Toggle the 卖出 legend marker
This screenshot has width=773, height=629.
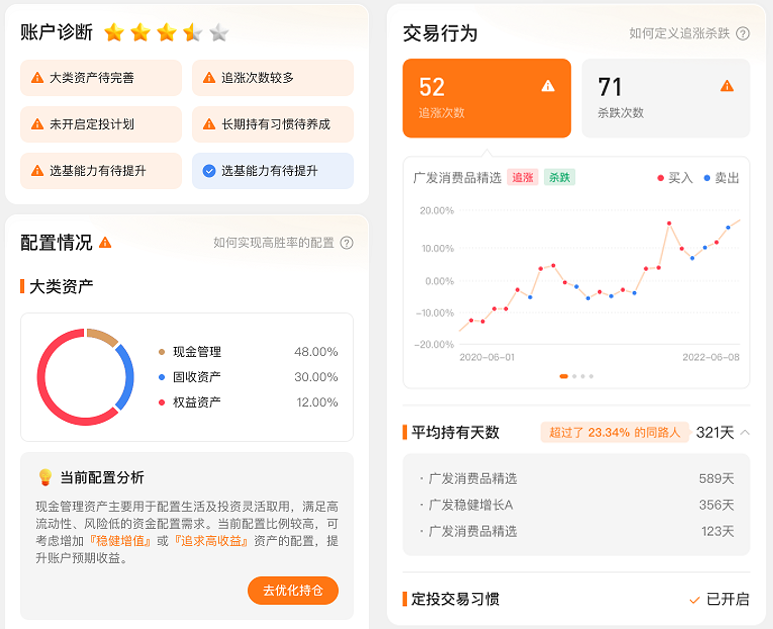pyautogui.click(x=707, y=178)
